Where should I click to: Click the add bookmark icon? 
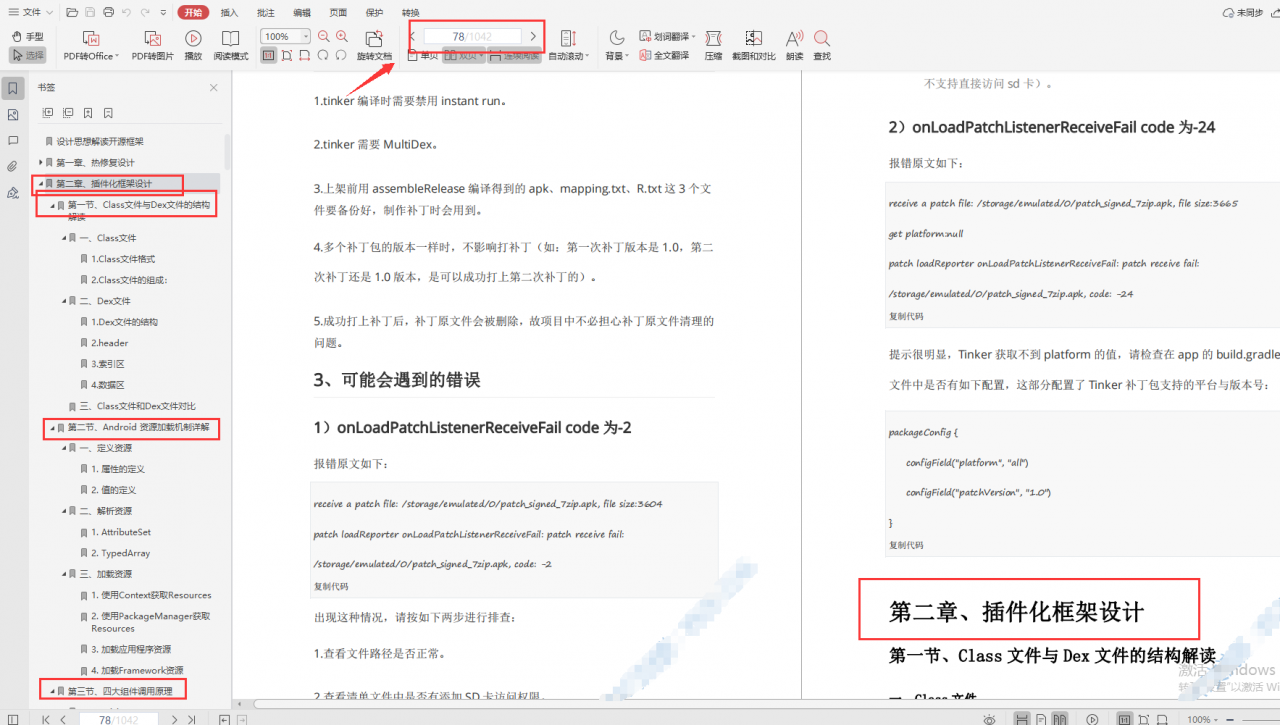(x=88, y=113)
